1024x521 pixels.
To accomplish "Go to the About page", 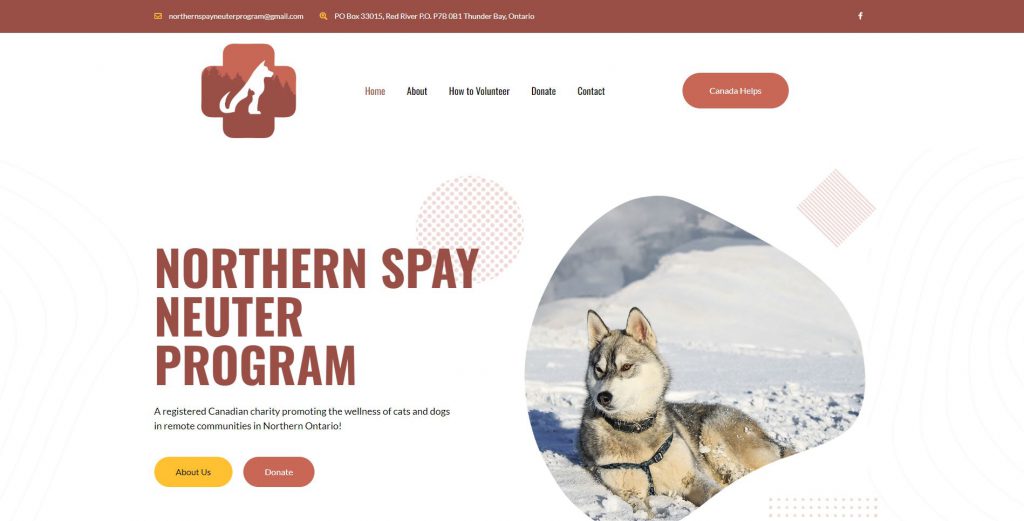I will point(417,91).
